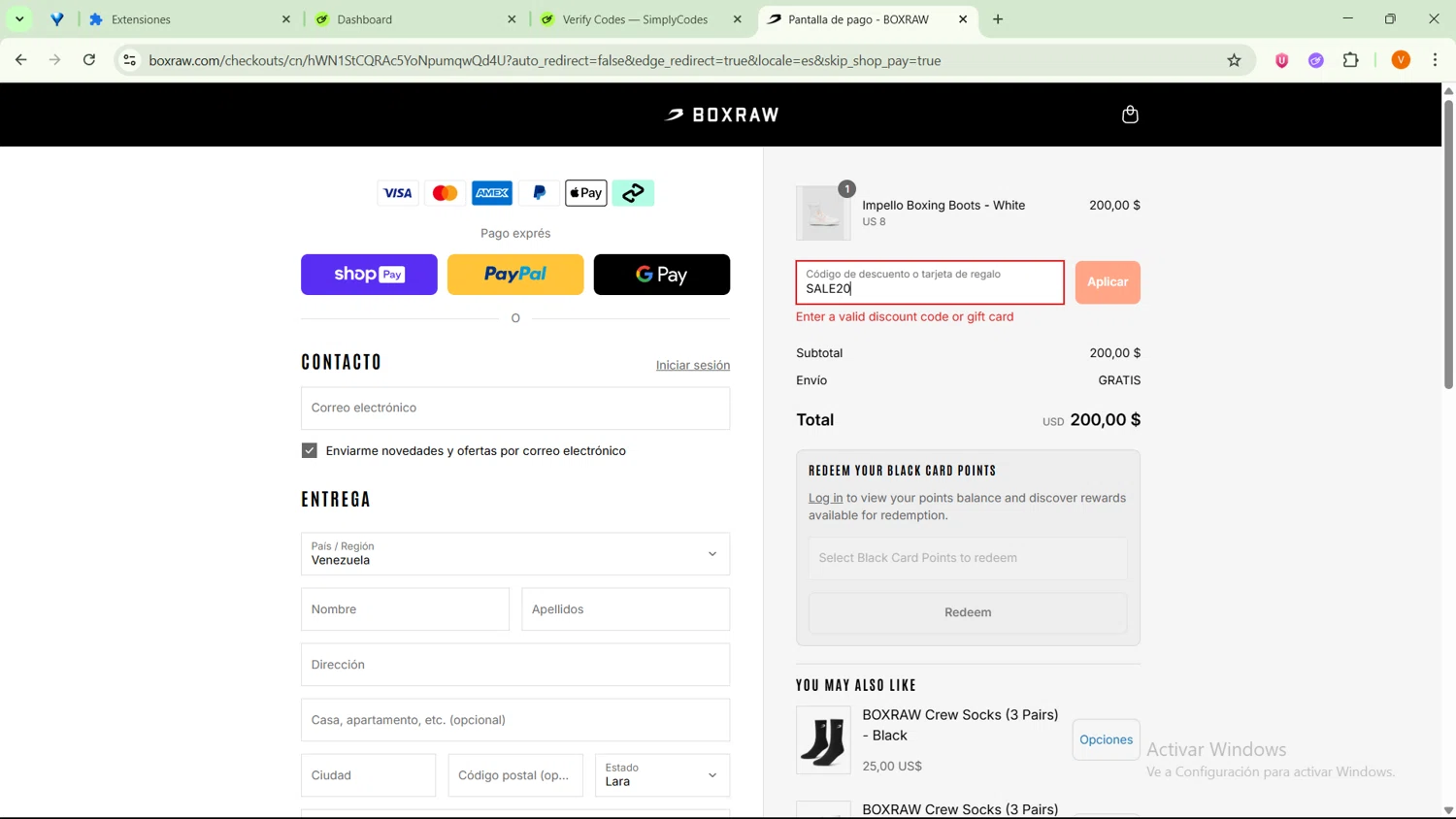The width and height of the screenshot is (1456, 819).
Task: Click 'BOXRAW Crew Socks (3 Pairs) - Black' title
Action: (x=960, y=725)
